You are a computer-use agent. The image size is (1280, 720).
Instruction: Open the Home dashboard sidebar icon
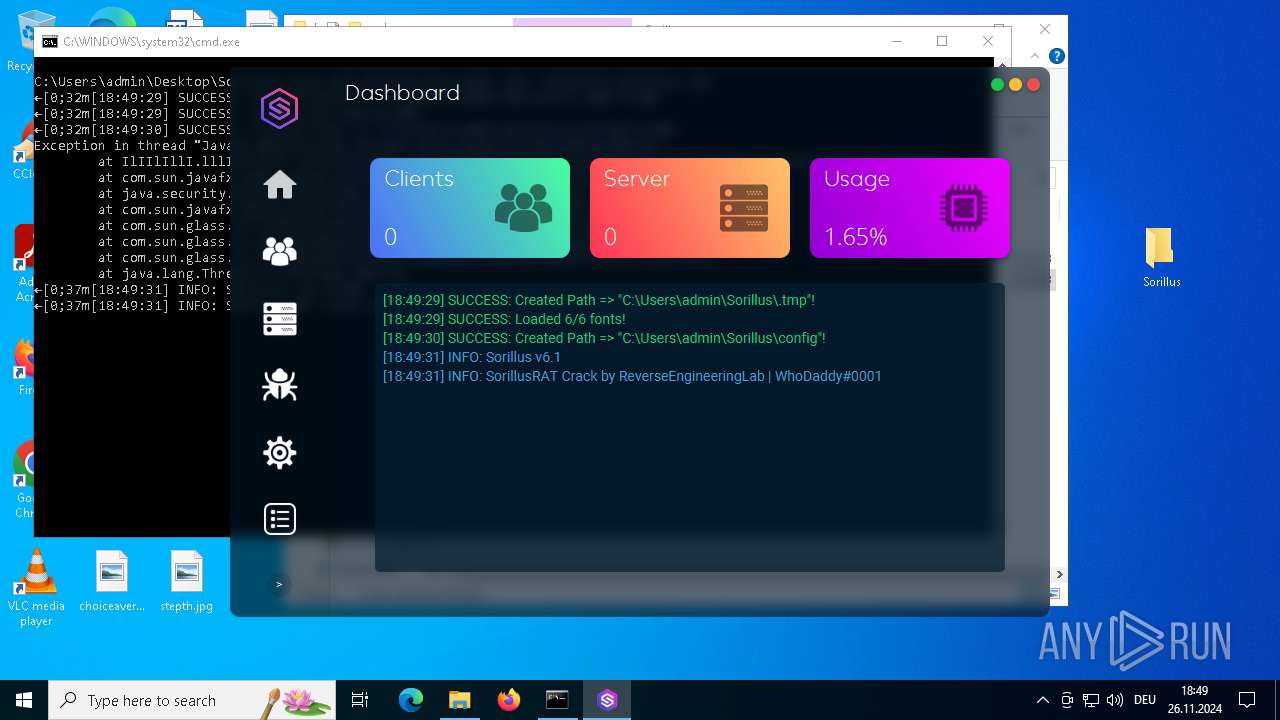280,185
